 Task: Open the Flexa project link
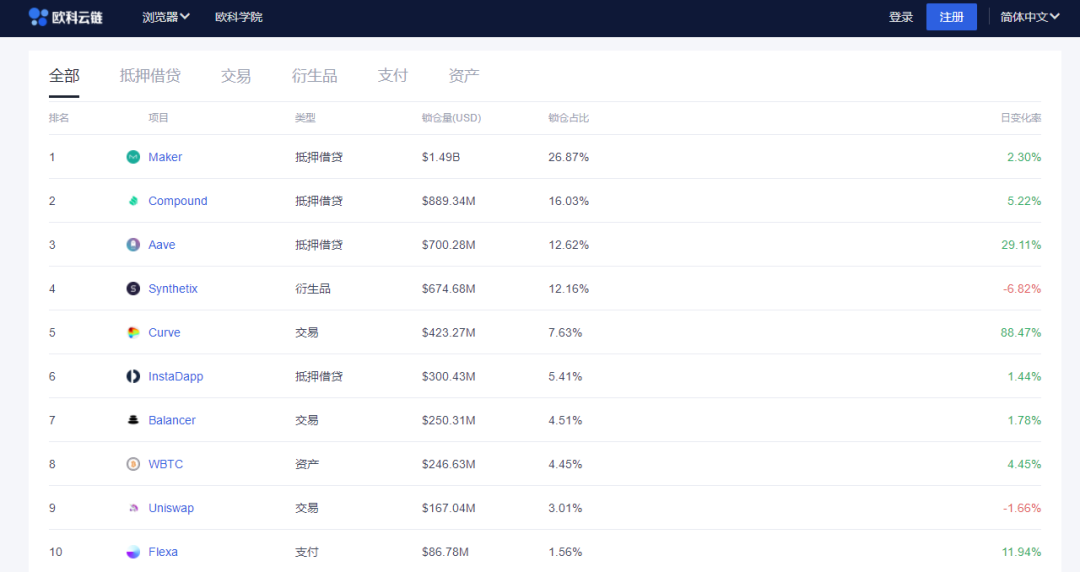pyautogui.click(x=163, y=552)
